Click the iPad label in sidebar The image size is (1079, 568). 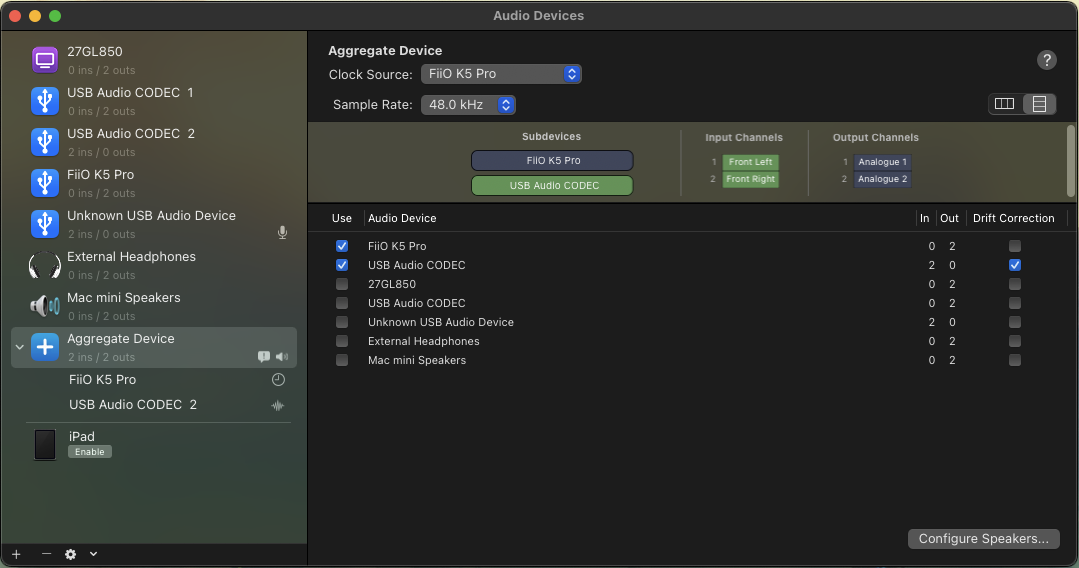(81, 436)
